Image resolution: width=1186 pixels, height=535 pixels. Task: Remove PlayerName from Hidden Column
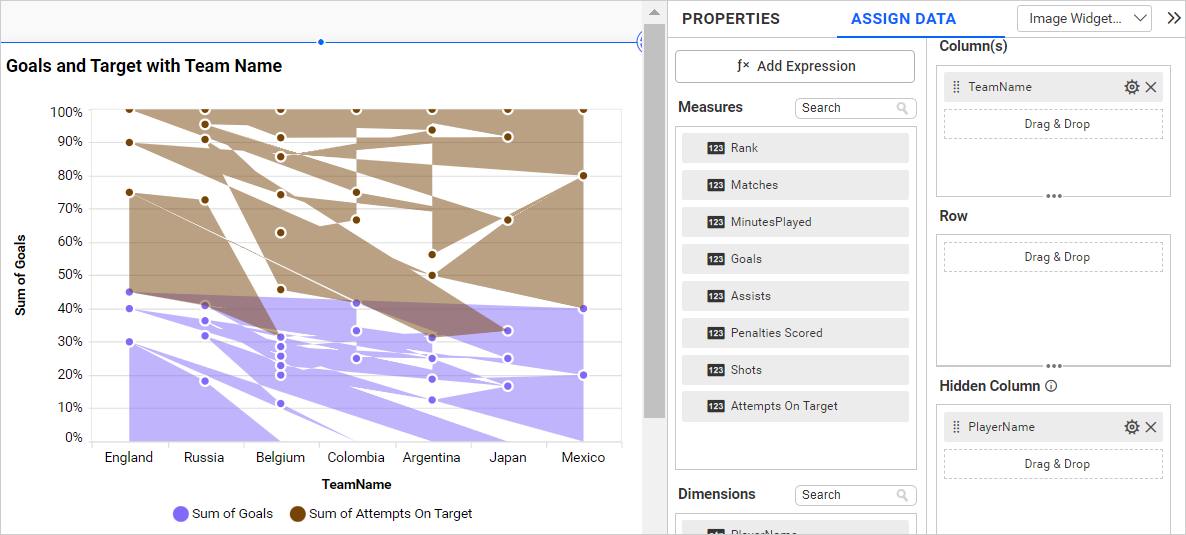pos(1151,427)
